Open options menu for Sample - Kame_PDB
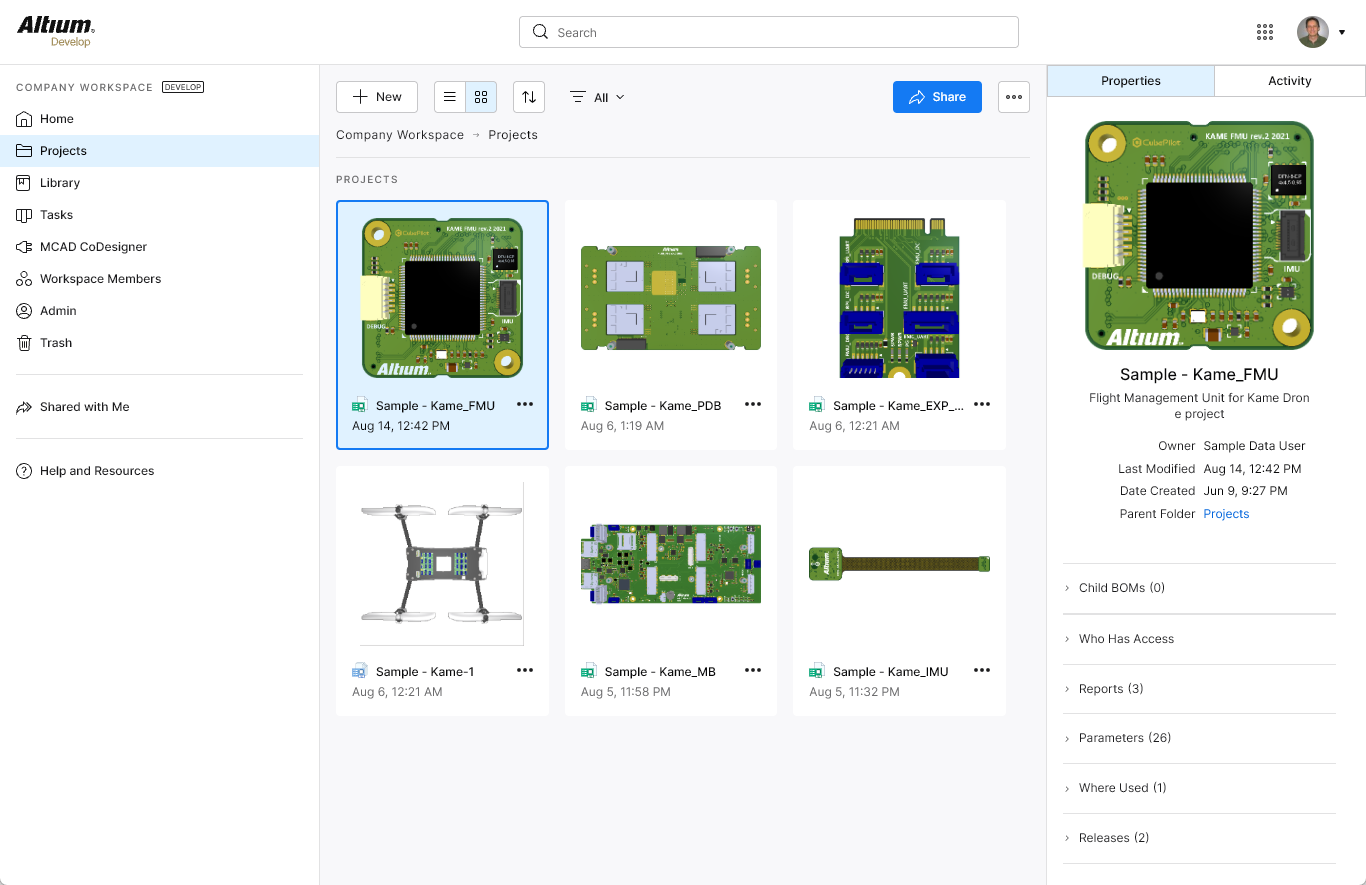The image size is (1366, 885). tap(753, 405)
